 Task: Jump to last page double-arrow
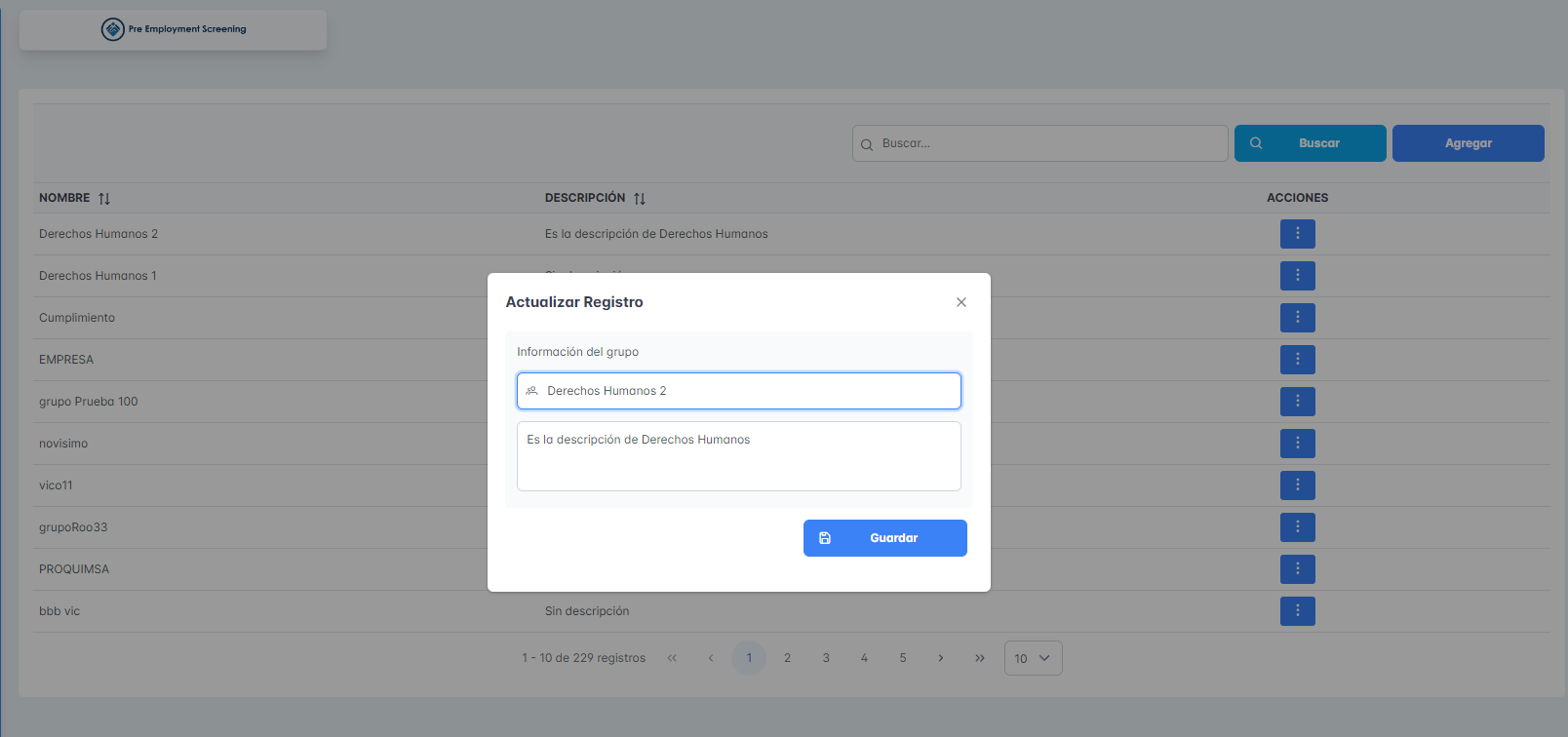point(980,658)
